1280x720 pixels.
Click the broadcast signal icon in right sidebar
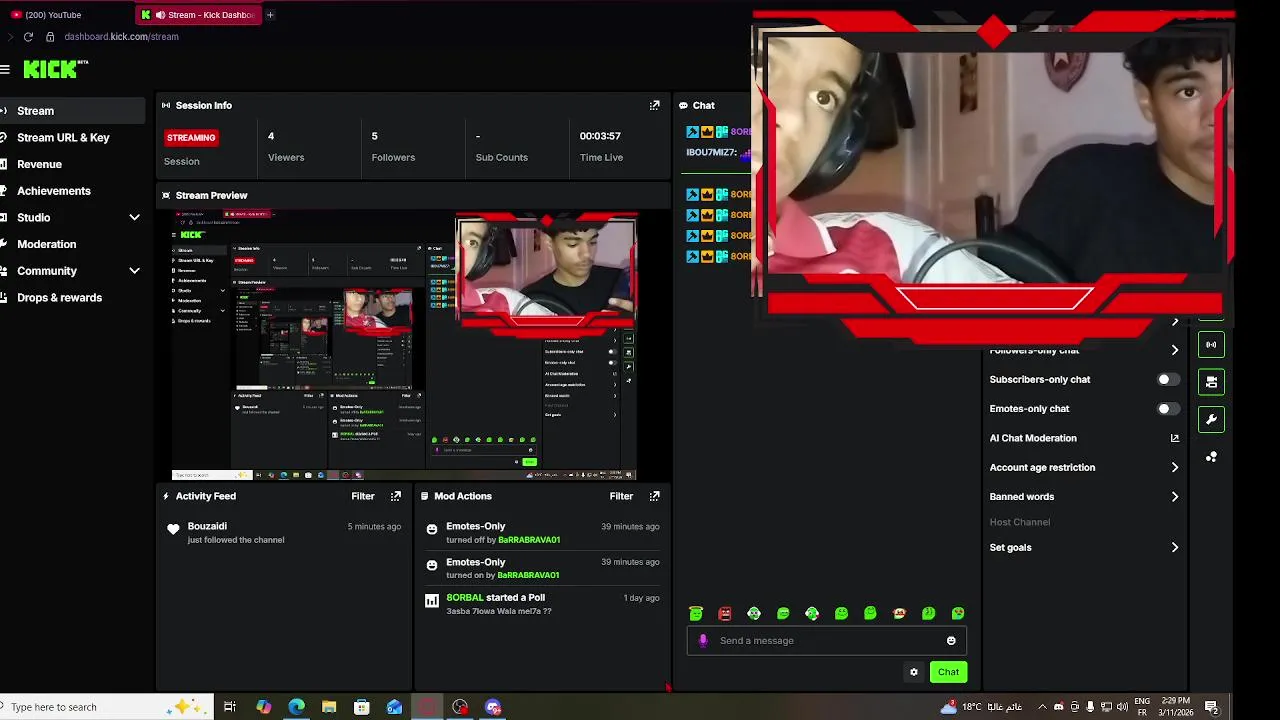[1211, 344]
